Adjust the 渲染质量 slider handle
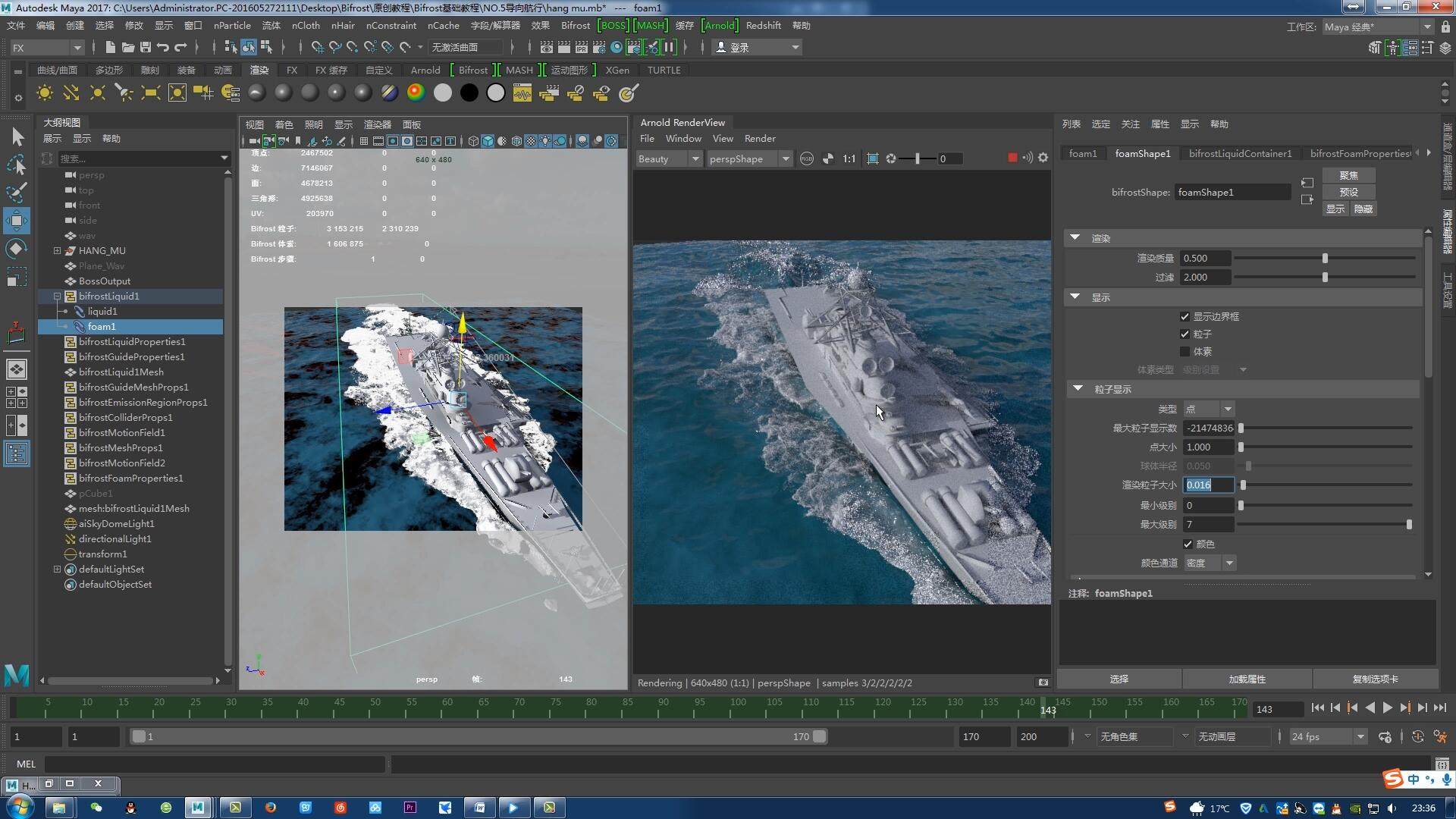Screen dimensions: 1456x819 (1325, 259)
